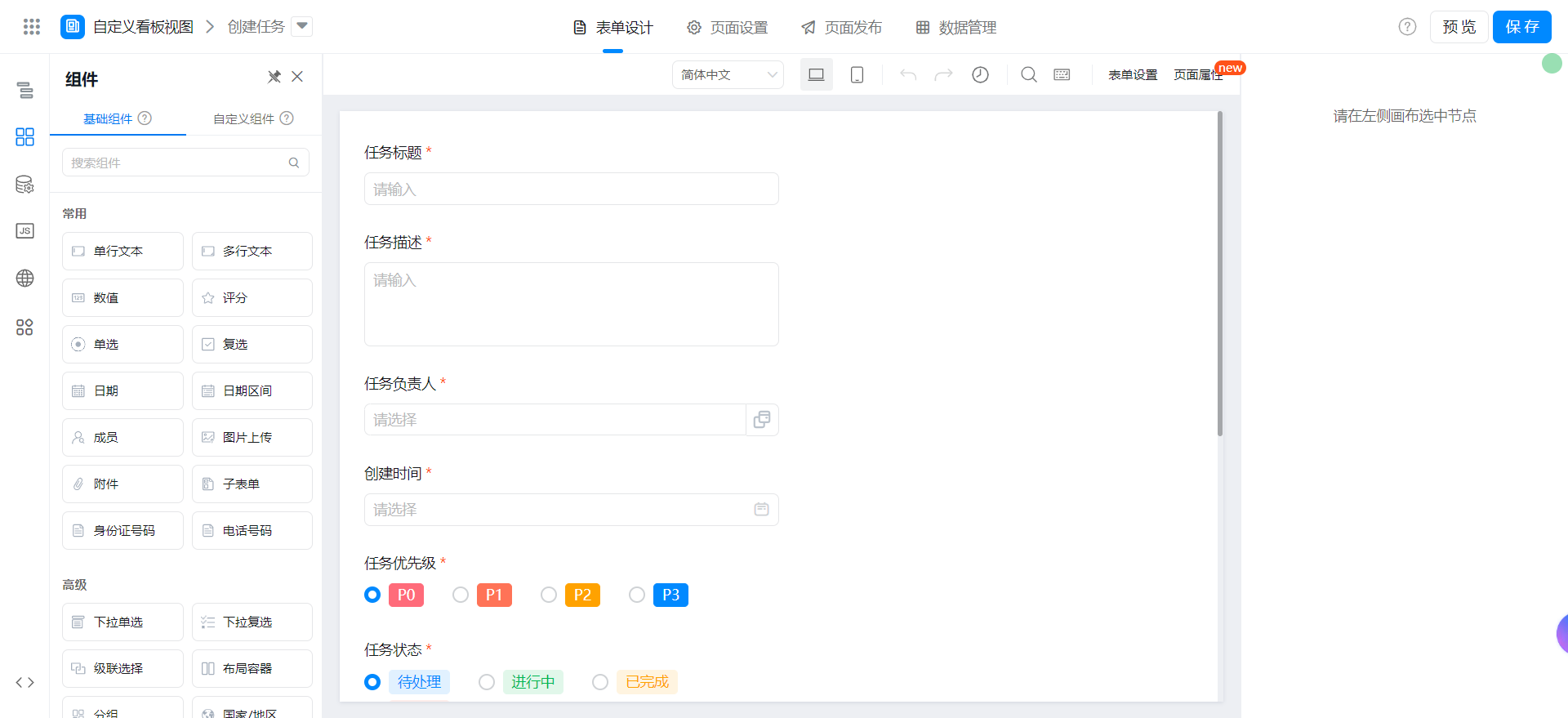Switch to 页面发布 tab
Screen dimensions: 1568x718
click(841, 28)
